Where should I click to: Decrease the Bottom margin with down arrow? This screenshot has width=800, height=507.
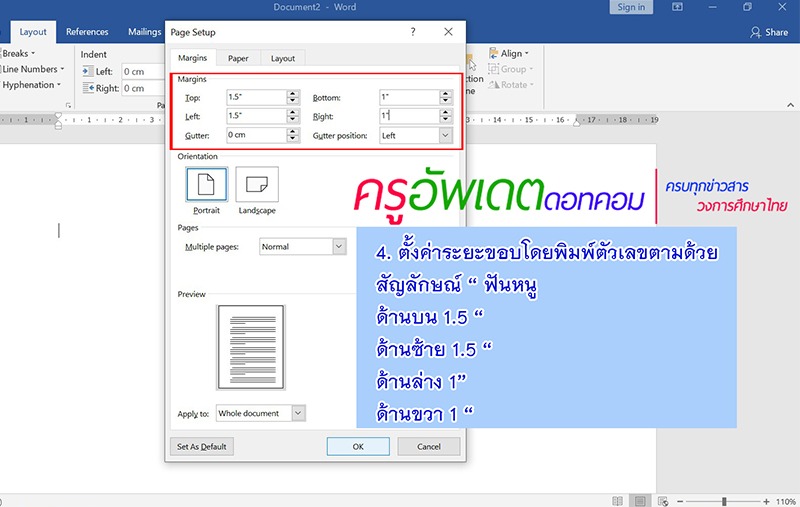click(x=445, y=100)
